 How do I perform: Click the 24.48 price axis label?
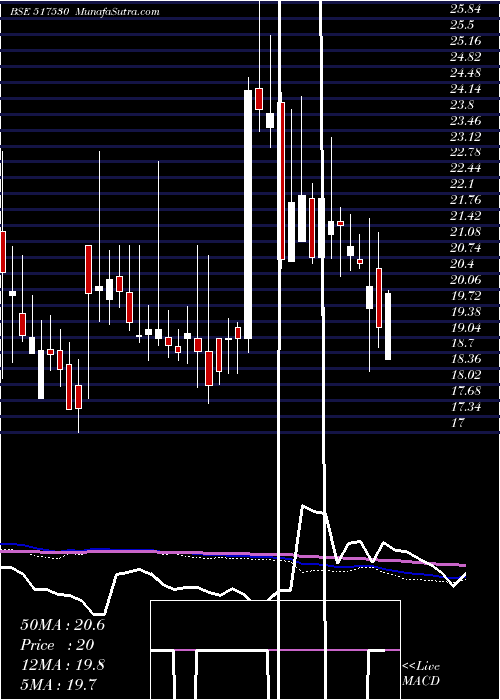(x=465, y=73)
